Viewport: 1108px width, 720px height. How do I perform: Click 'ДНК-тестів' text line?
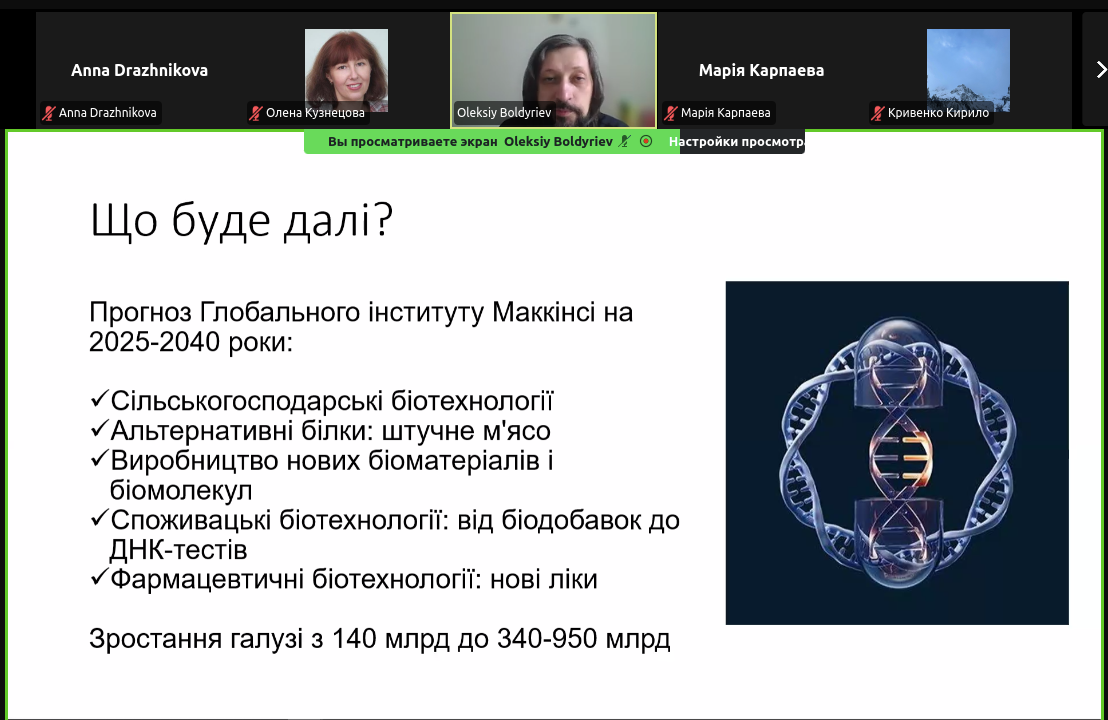(178, 549)
